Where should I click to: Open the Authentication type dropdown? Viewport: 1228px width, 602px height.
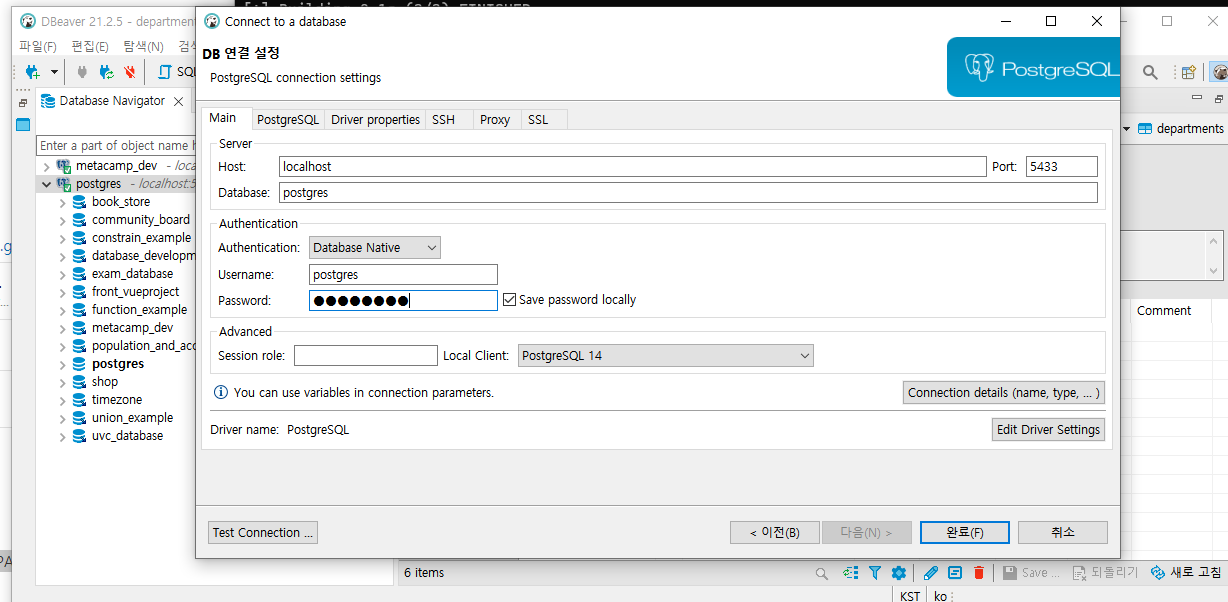tap(375, 247)
